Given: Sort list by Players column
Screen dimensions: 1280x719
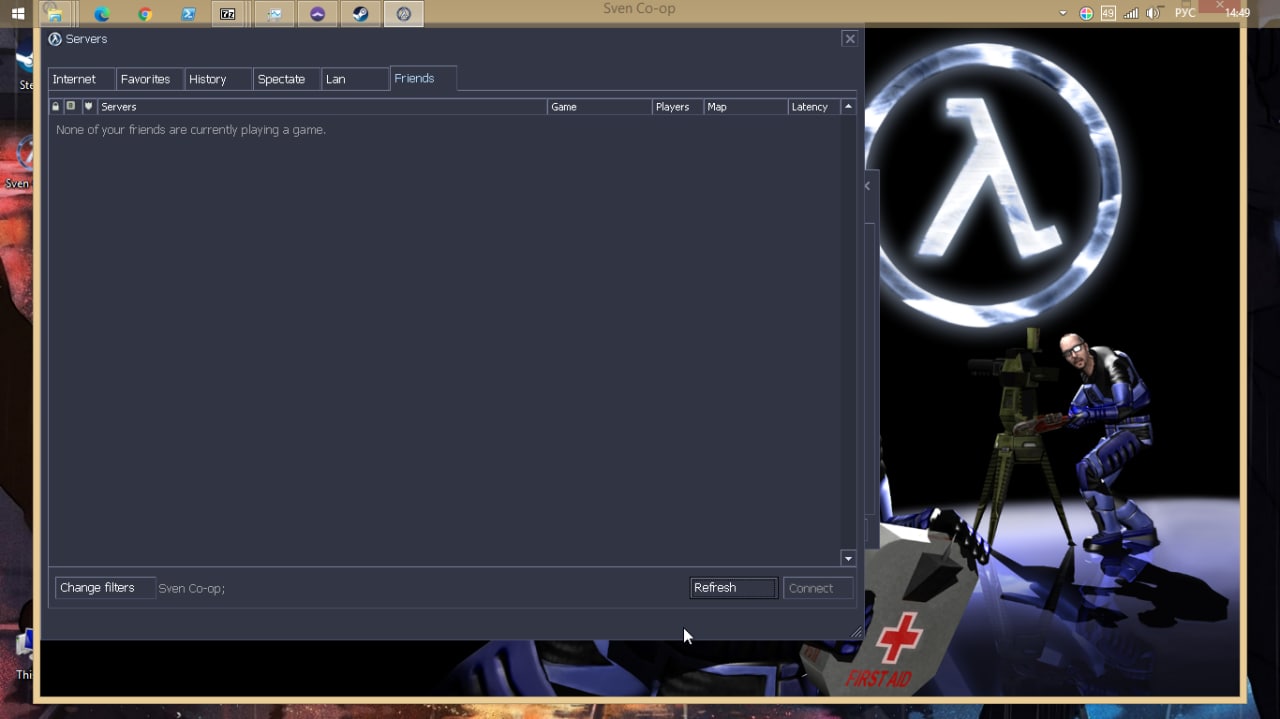Looking at the screenshot, I should pos(678,107).
